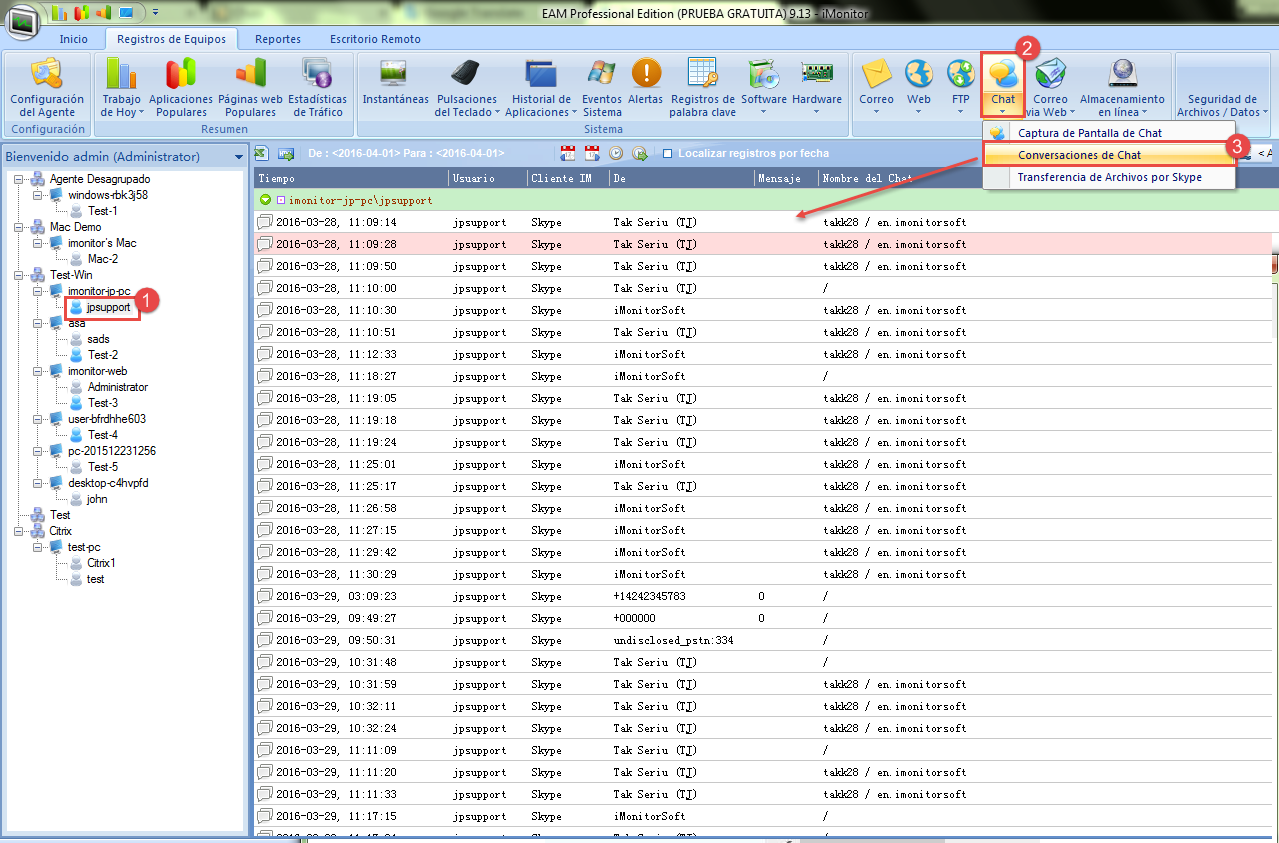Click the second calendar date icon
Viewport: 1279px width, 843px height.
pos(592,153)
